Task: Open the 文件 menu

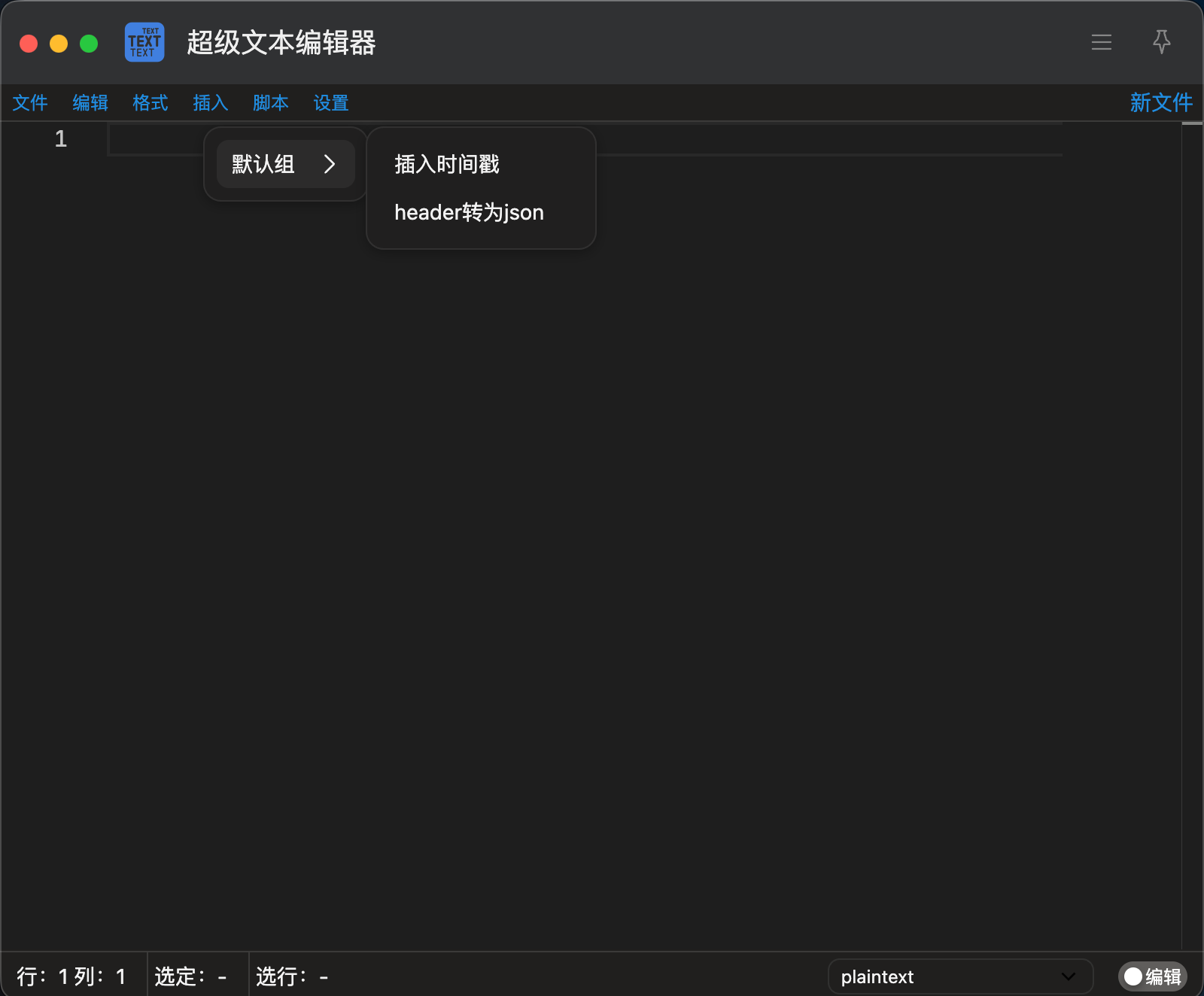Action: (x=30, y=103)
